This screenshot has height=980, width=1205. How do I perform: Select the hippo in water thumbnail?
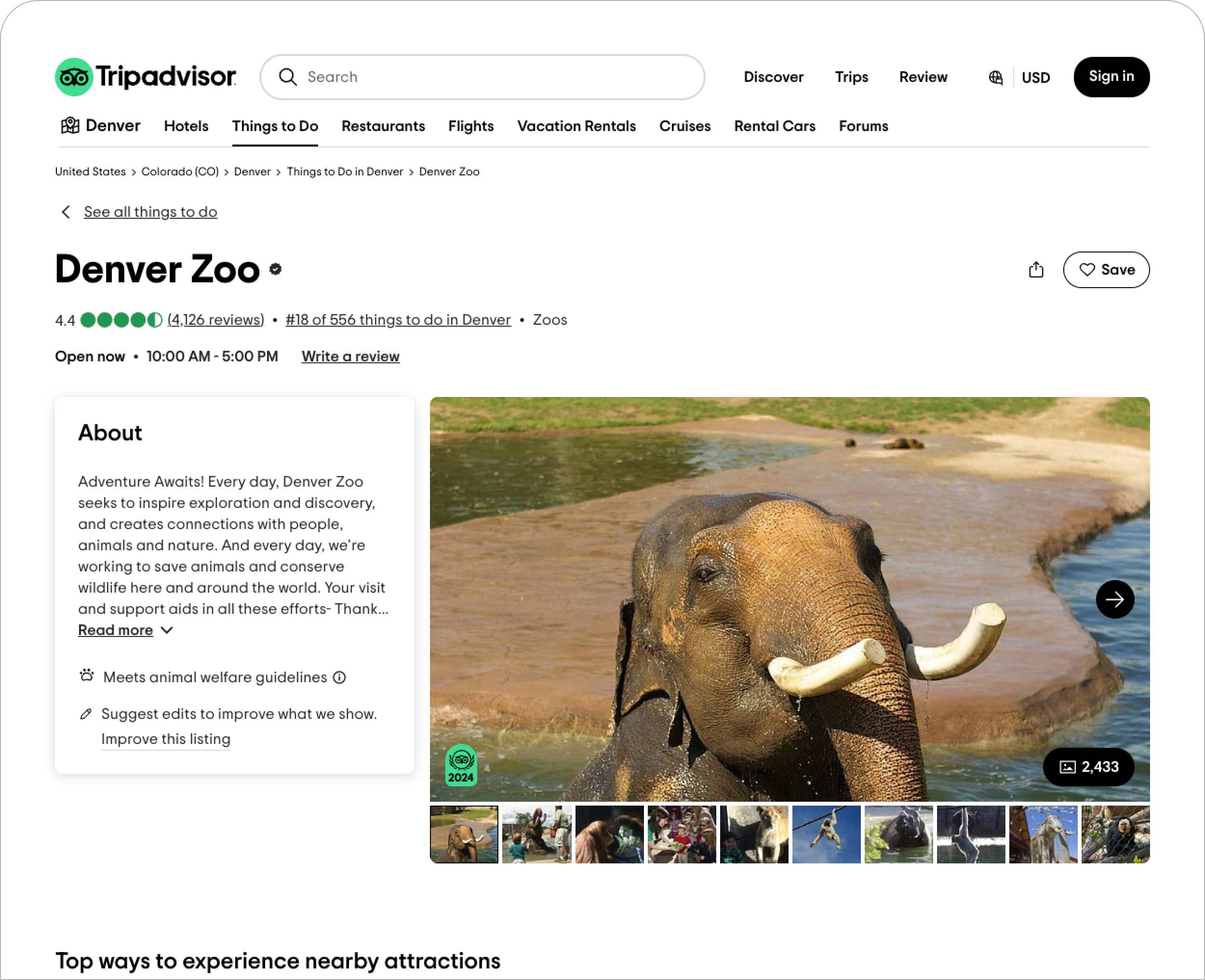[x=898, y=834]
